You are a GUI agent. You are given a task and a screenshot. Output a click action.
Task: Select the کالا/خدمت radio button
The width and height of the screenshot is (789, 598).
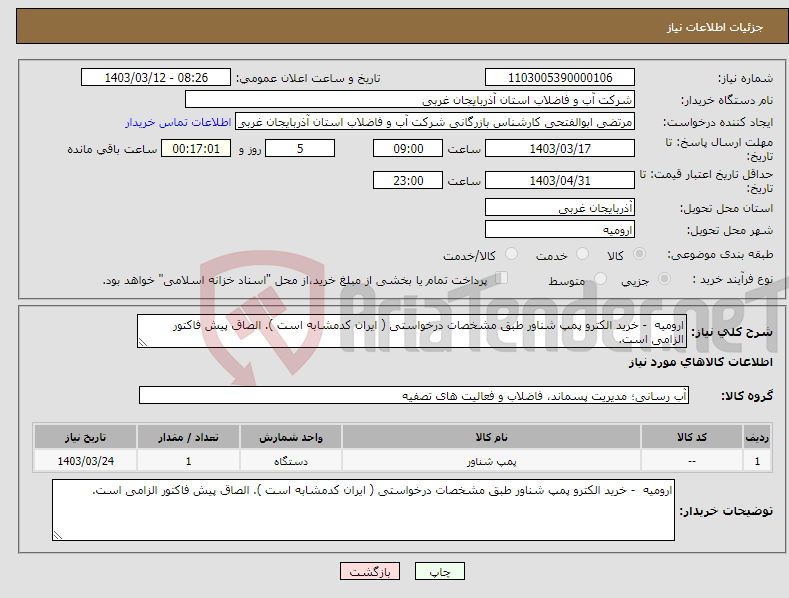[x=511, y=254]
